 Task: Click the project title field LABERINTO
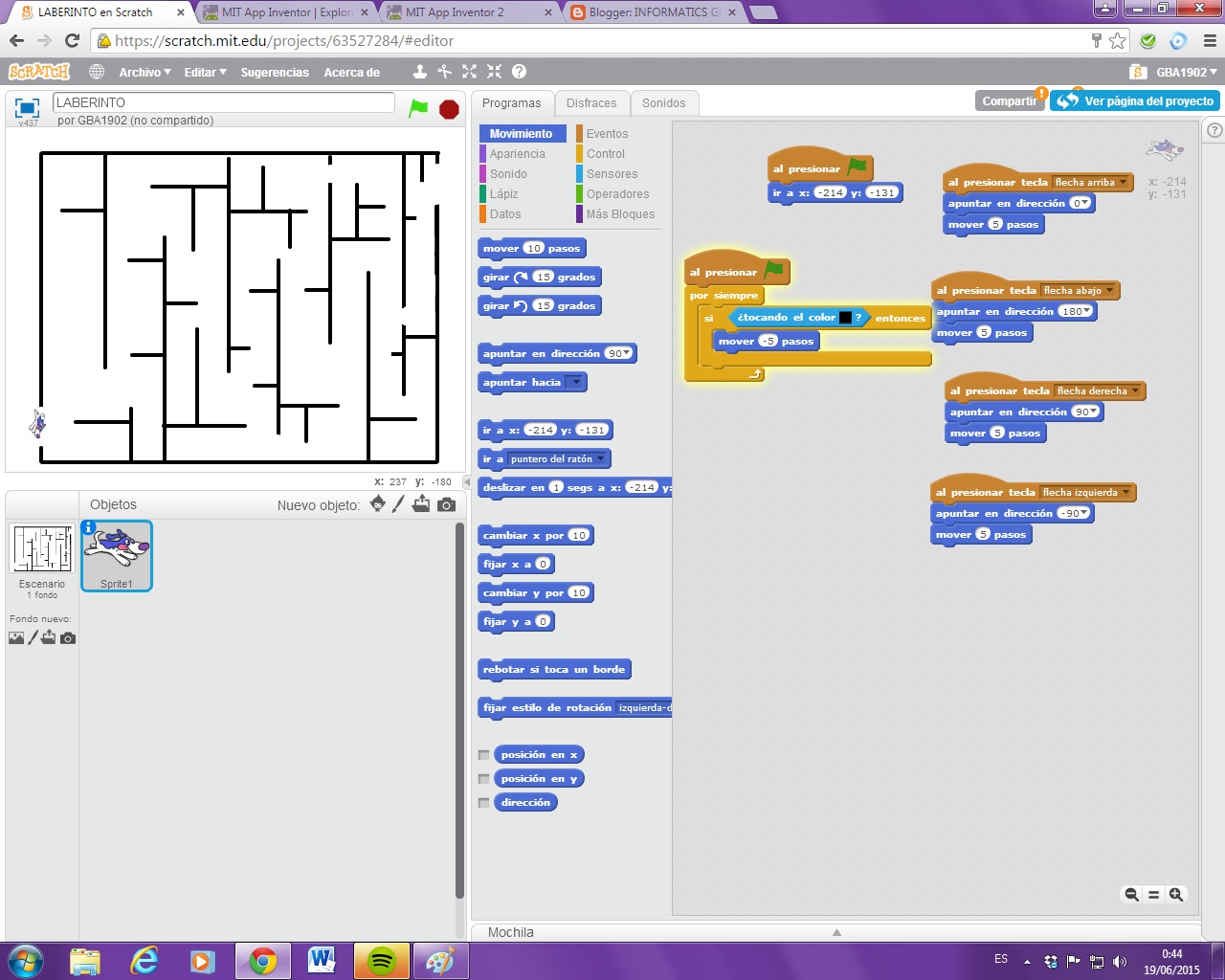[x=224, y=102]
